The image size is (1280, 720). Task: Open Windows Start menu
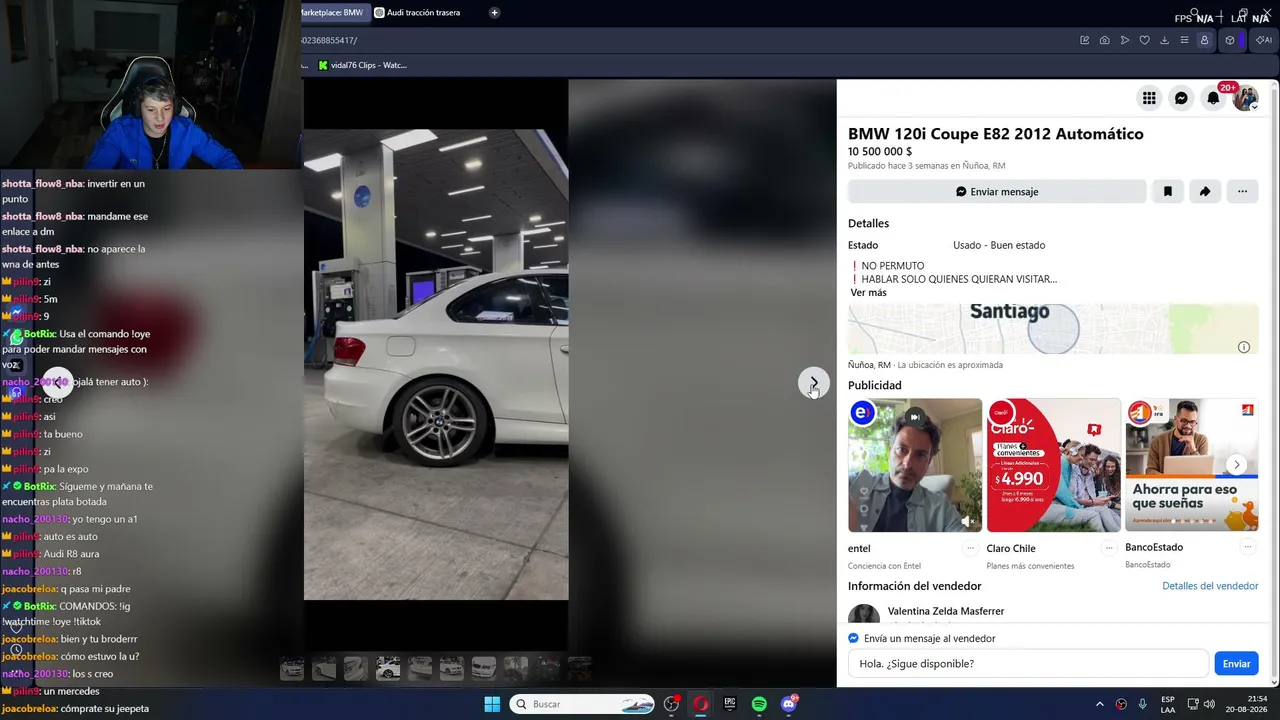click(x=492, y=704)
